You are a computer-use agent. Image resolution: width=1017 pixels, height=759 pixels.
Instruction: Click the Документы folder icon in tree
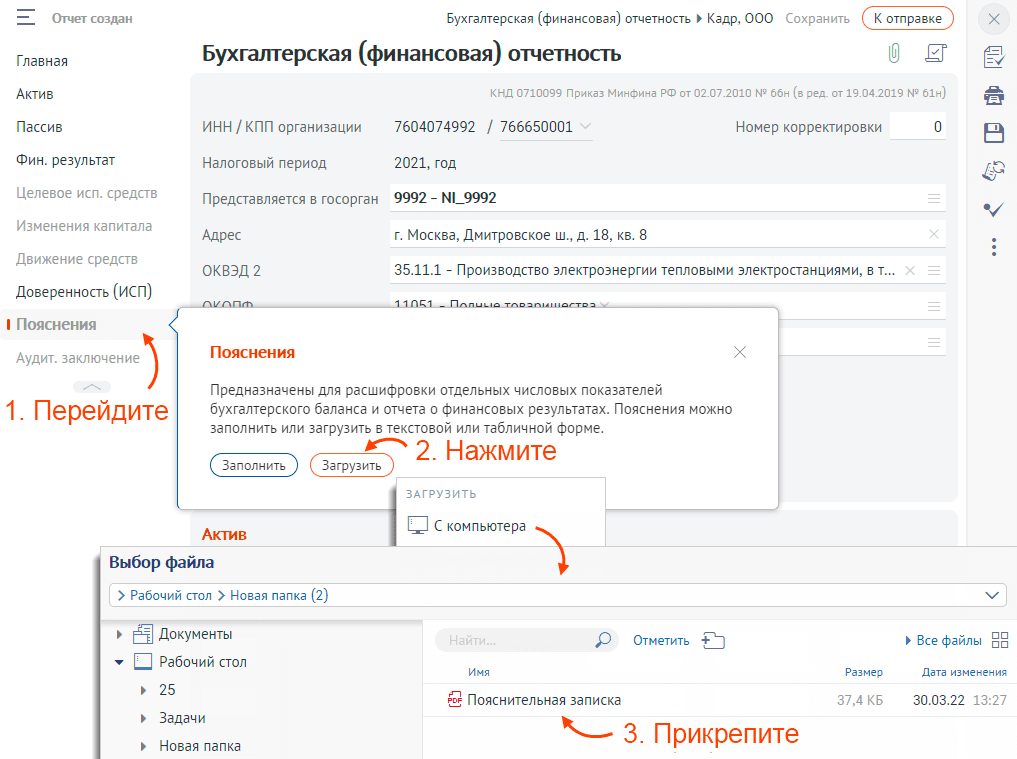point(143,634)
